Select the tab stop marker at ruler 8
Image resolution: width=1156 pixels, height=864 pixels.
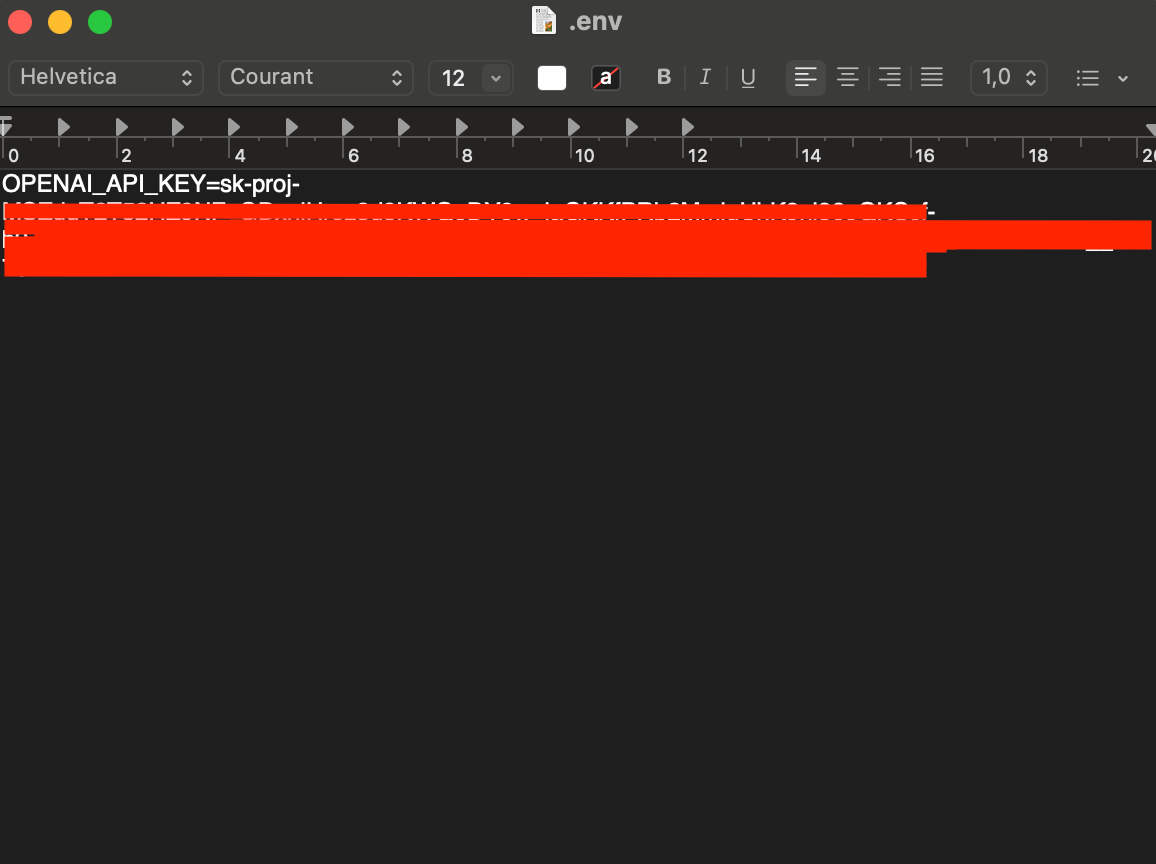[461, 127]
